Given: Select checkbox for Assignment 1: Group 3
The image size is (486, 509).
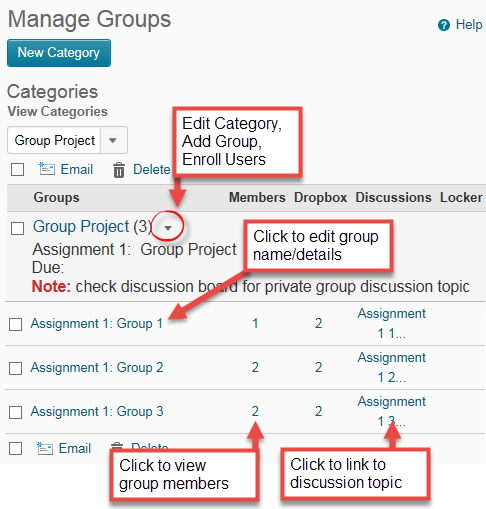Looking at the screenshot, I should click(16, 412).
